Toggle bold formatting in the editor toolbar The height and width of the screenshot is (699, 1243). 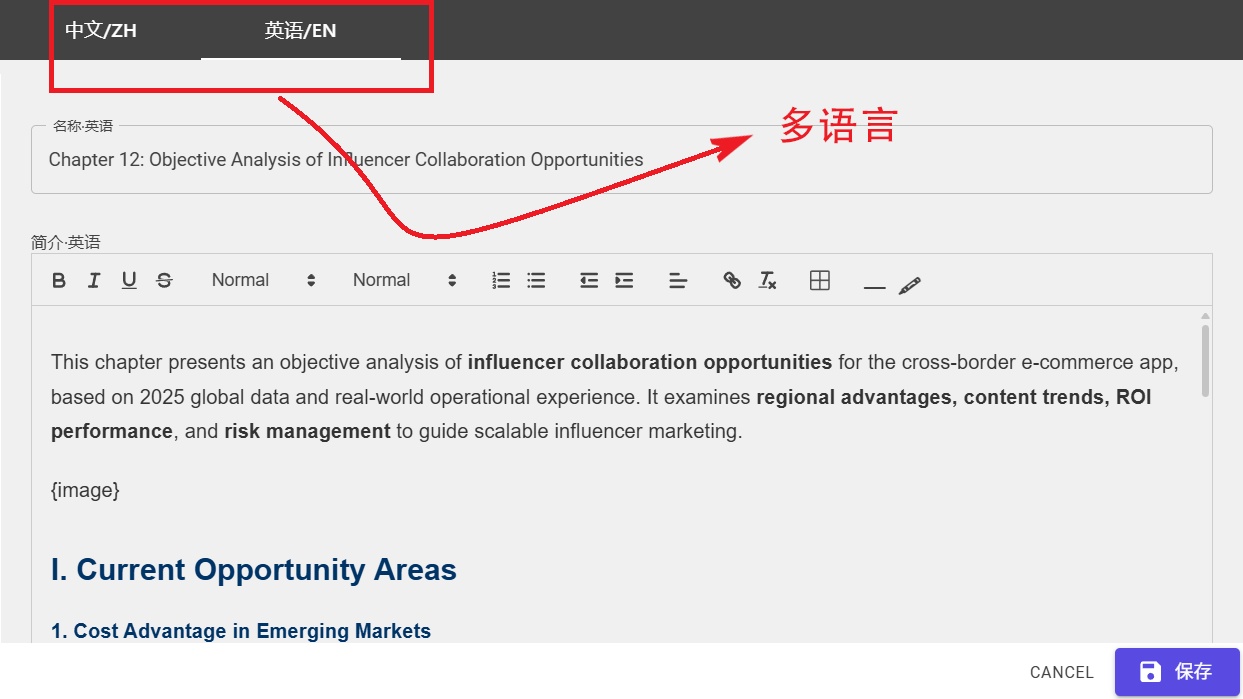pyautogui.click(x=59, y=281)
